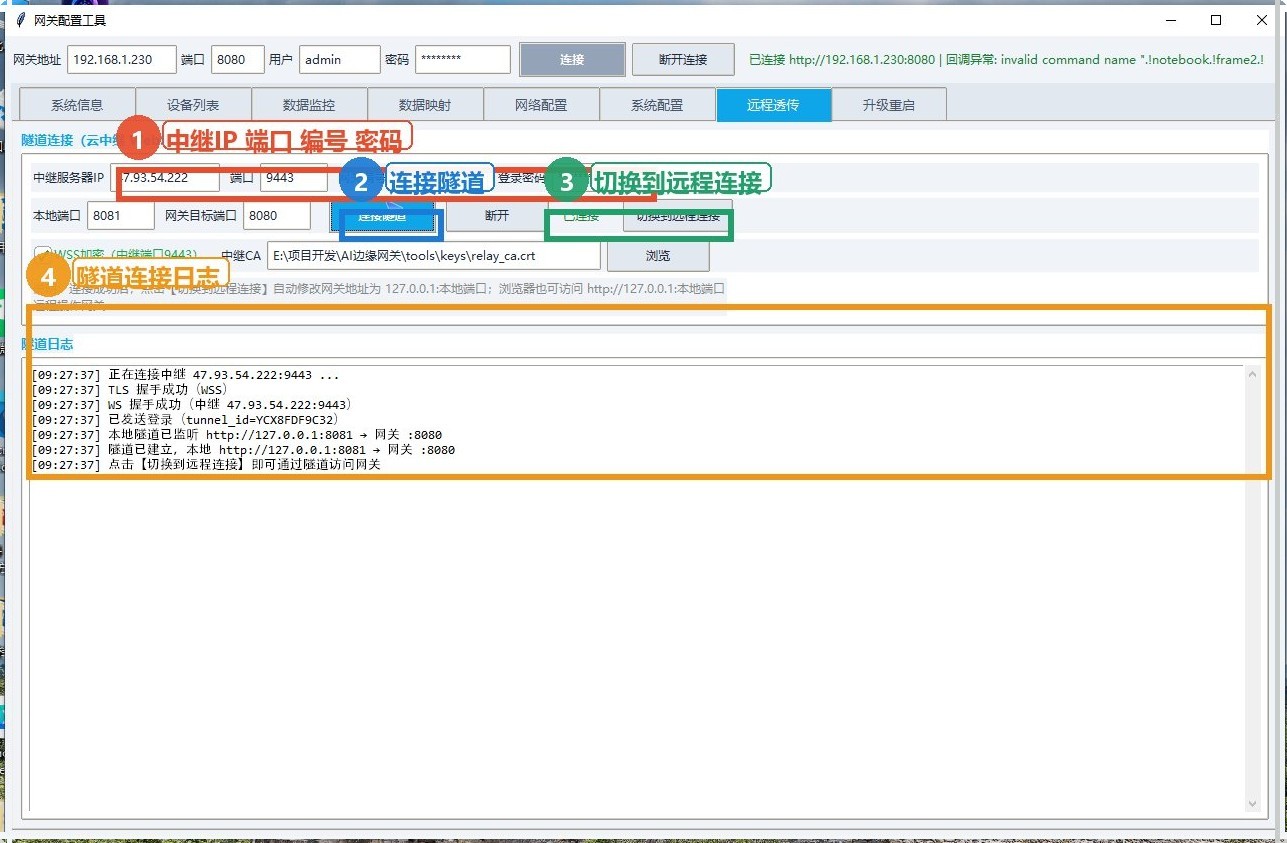1287x843 pixels.
Task: Click the 用户 field containing admin
Action: [x=340, y=59]
